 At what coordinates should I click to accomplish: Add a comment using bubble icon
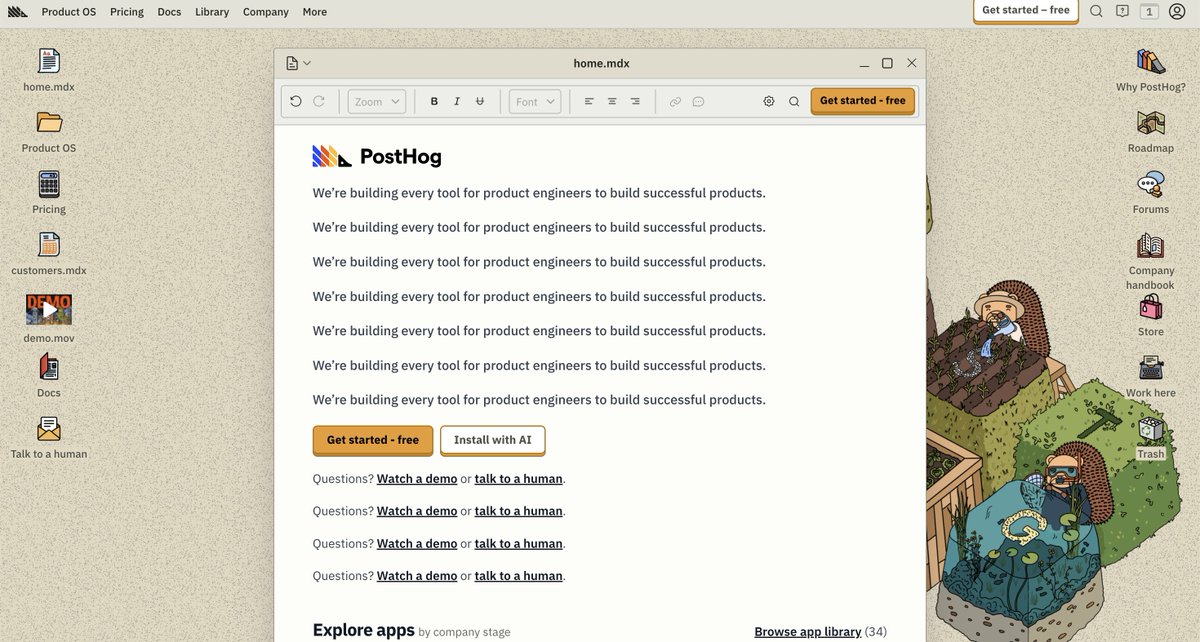699,101
